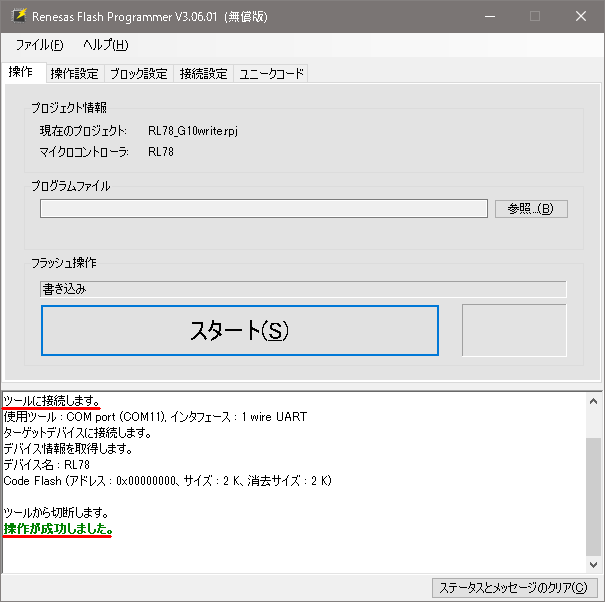Image resolution: width=605 pixels, height=602 pixels.
Task: Click the empty status box beside スタート
Action: tap(514, 330)
